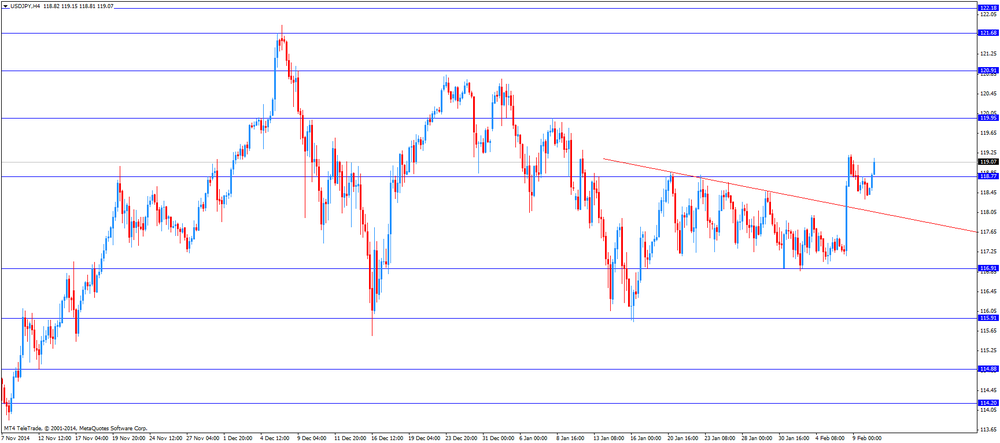Click the 24 Nov 12:00 time axis label

166,439
